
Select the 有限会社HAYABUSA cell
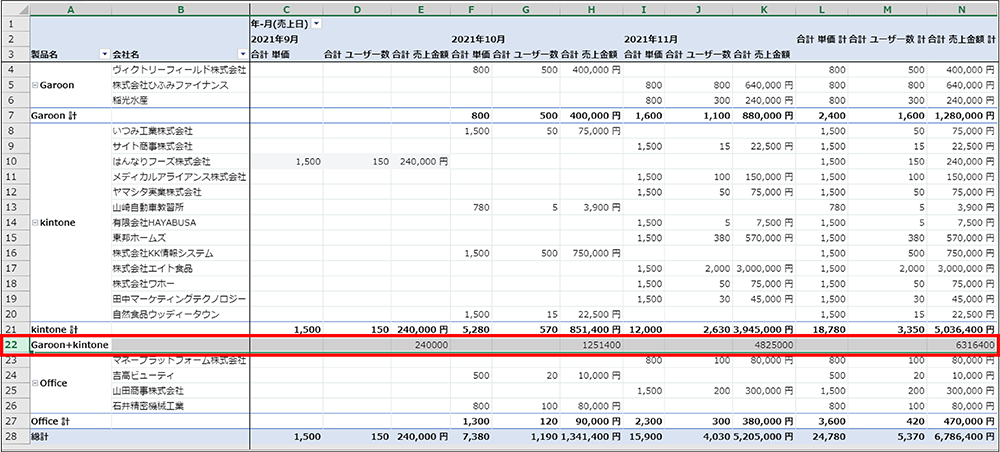coord(180,222)
